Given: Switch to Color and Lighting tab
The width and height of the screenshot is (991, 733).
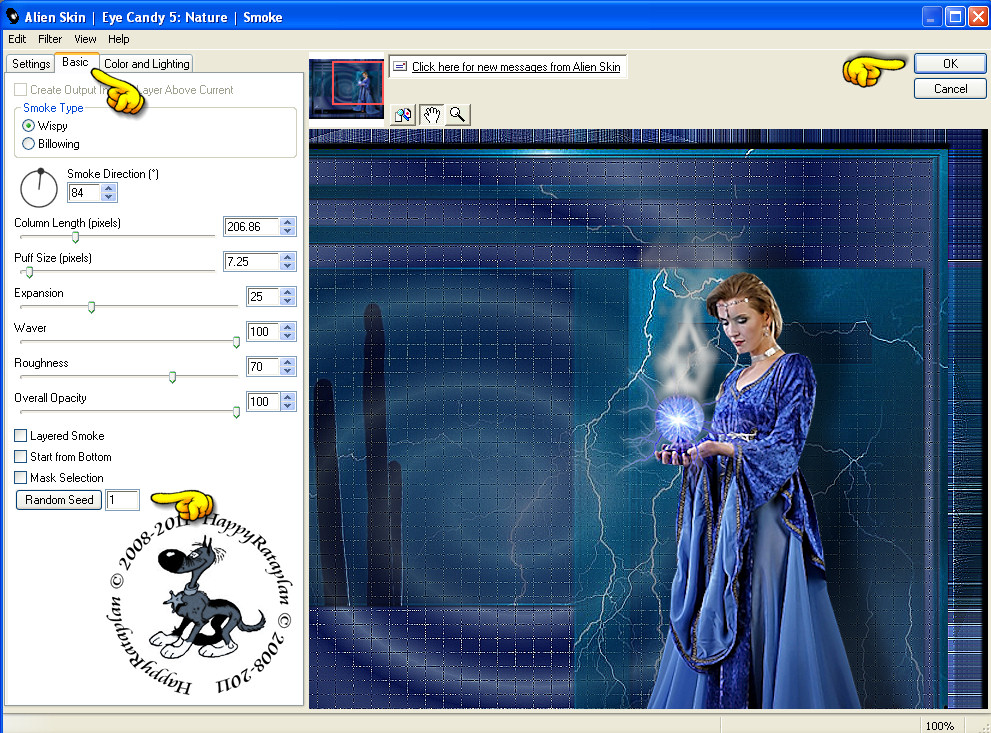Looking at the screenshot, I should click(147, 63).
